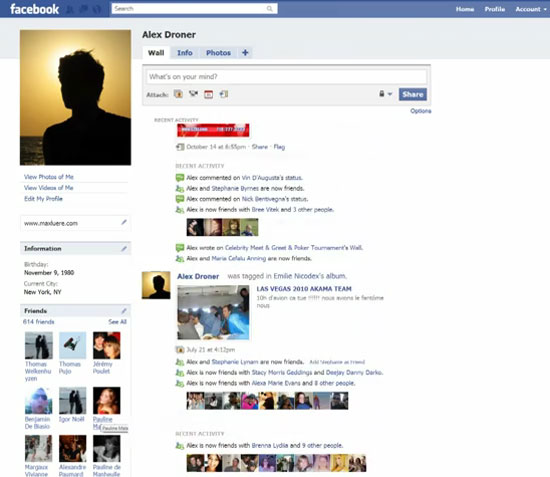The height and width of the screenshot is (477, 550).
Task: Open Nick Bentivegna's profile link
Action: click(x=265, y=199)
